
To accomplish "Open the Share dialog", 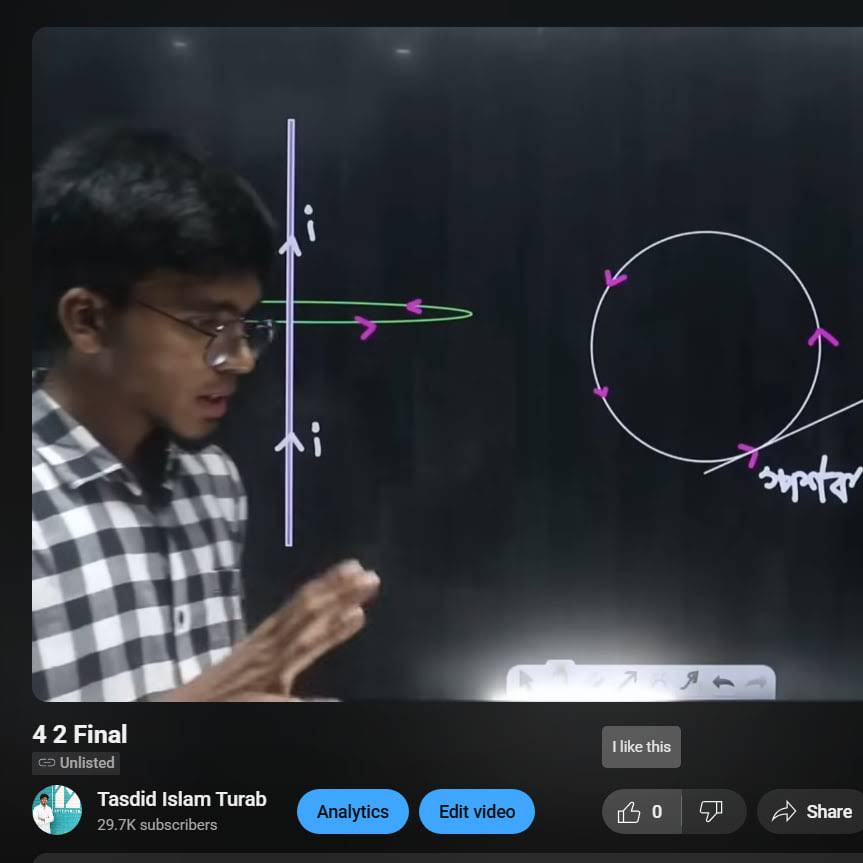I will pos(811,811).
